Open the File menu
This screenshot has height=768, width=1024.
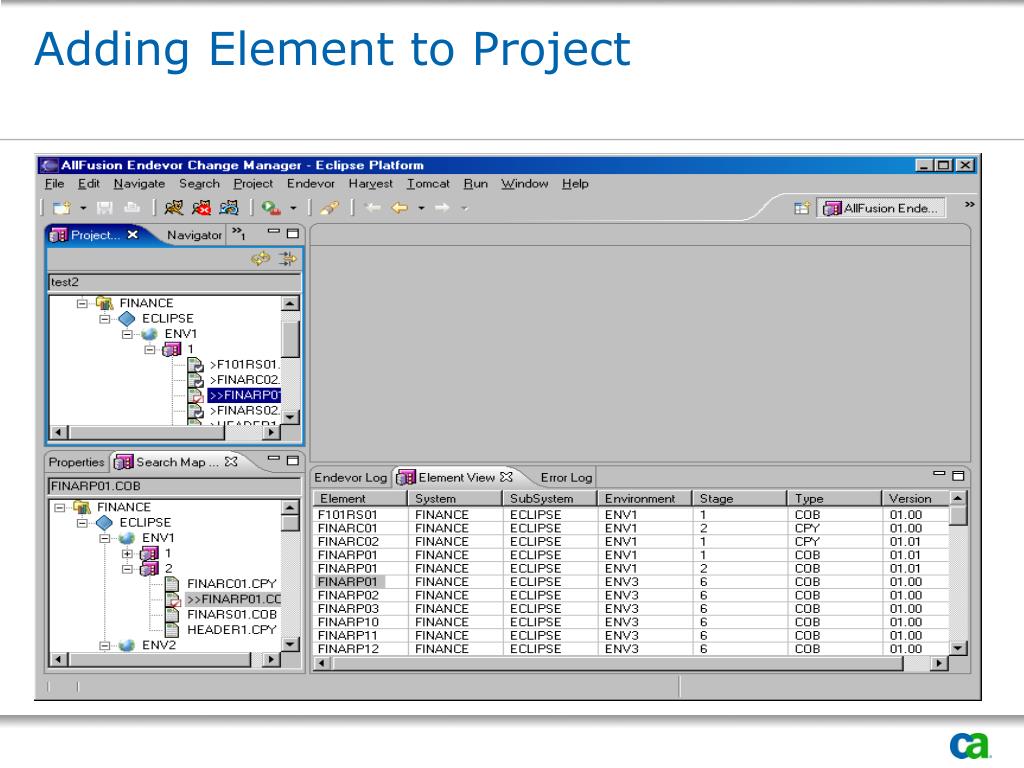54,184
